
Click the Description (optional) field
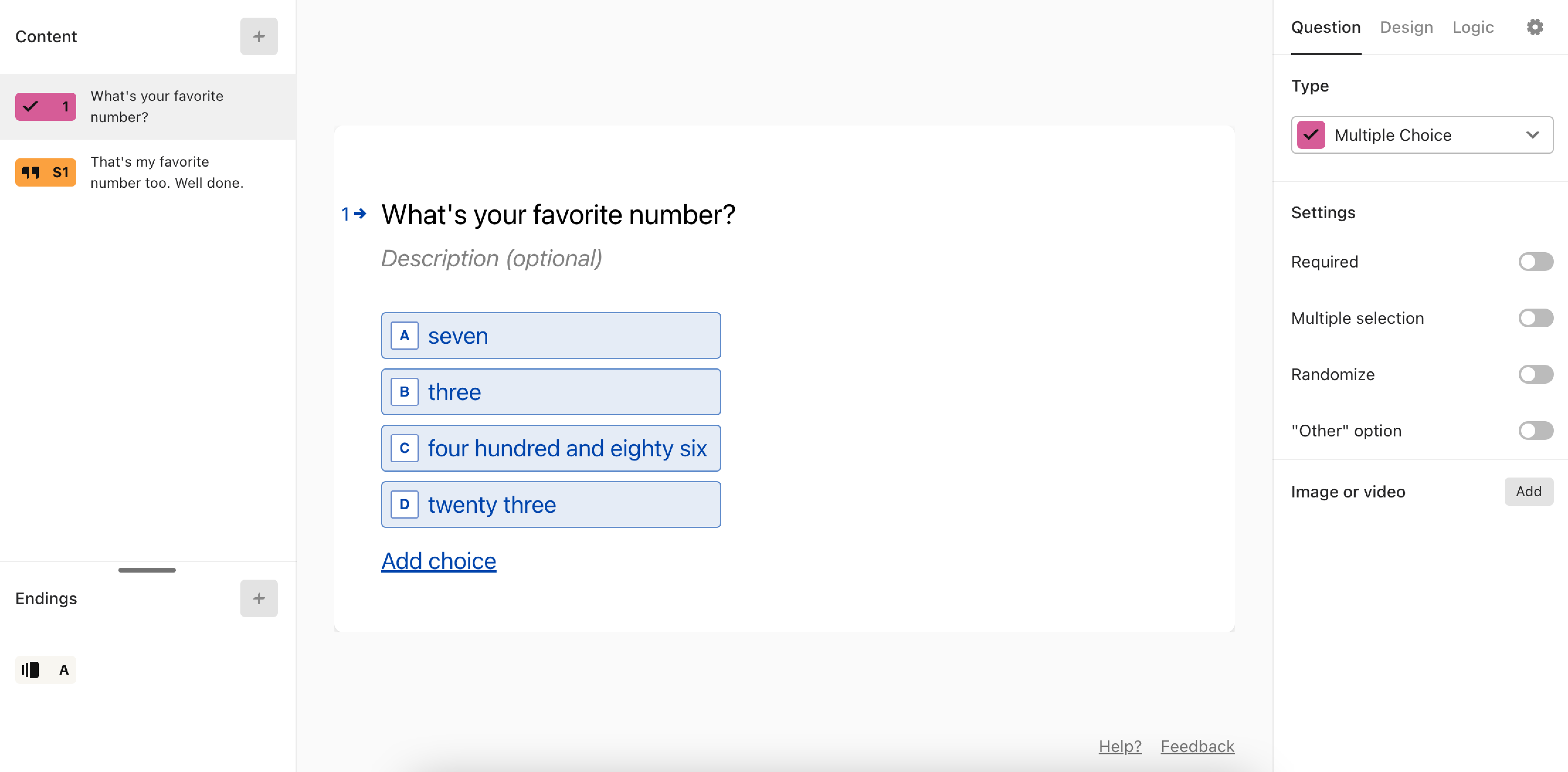point(492,258)
